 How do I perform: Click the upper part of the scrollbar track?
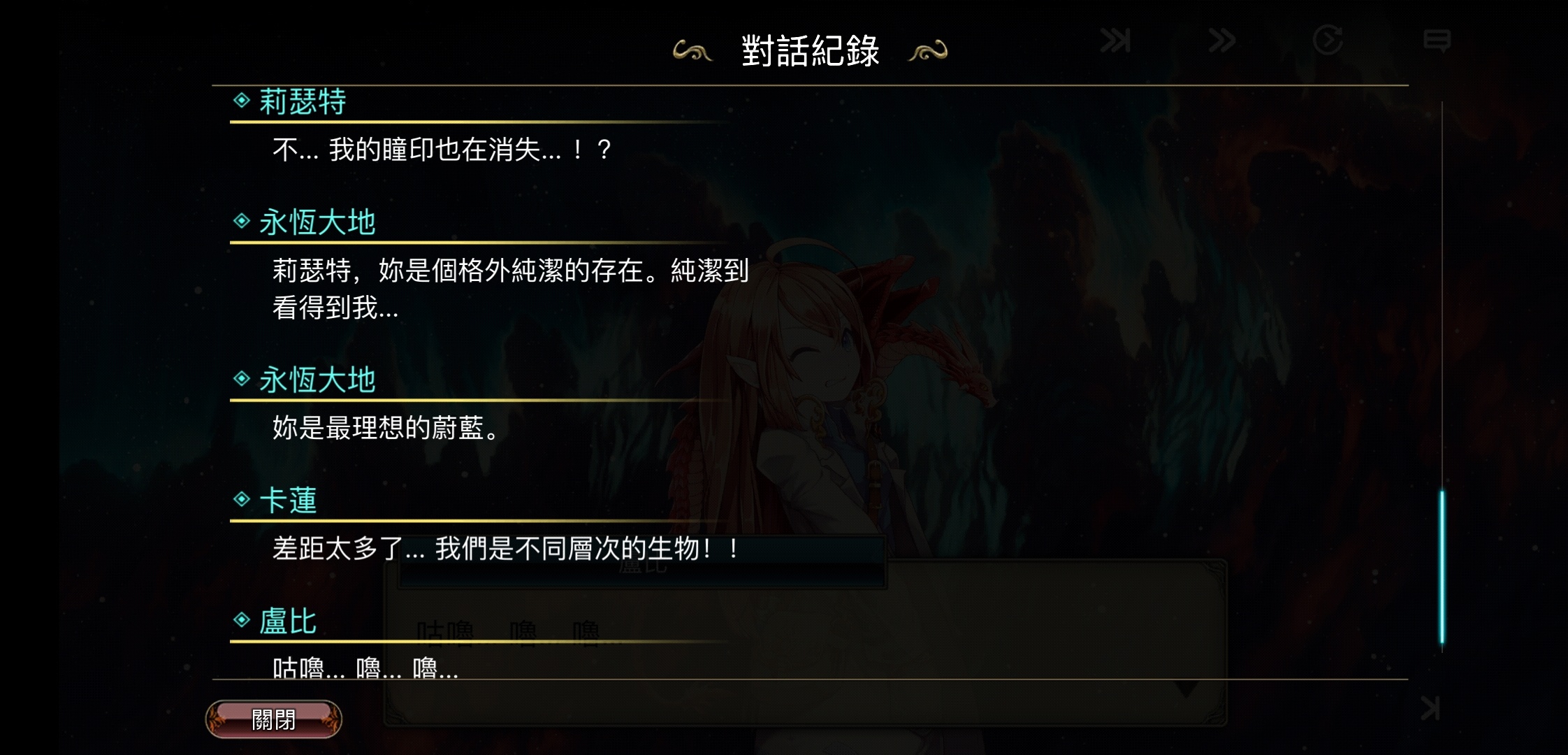[1442, 294]
